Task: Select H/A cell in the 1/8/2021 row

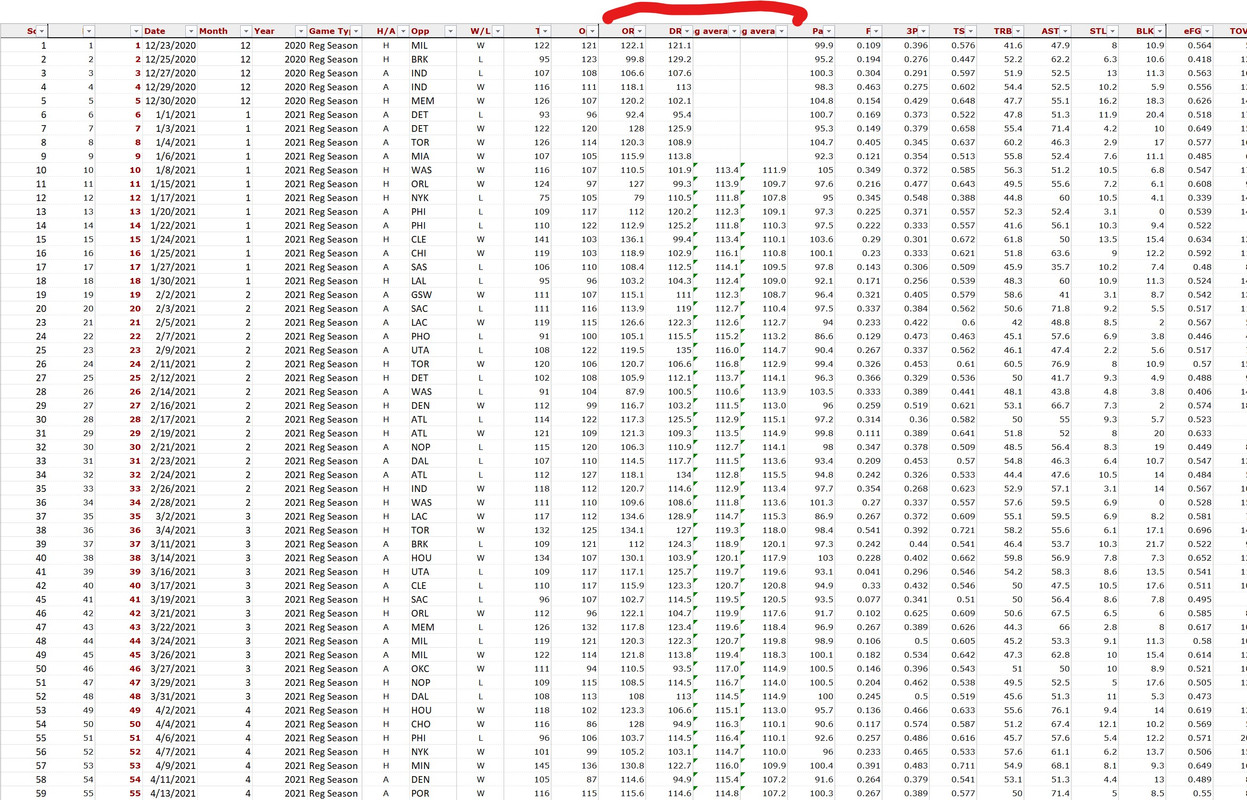Action: click(x=385, y=170)
